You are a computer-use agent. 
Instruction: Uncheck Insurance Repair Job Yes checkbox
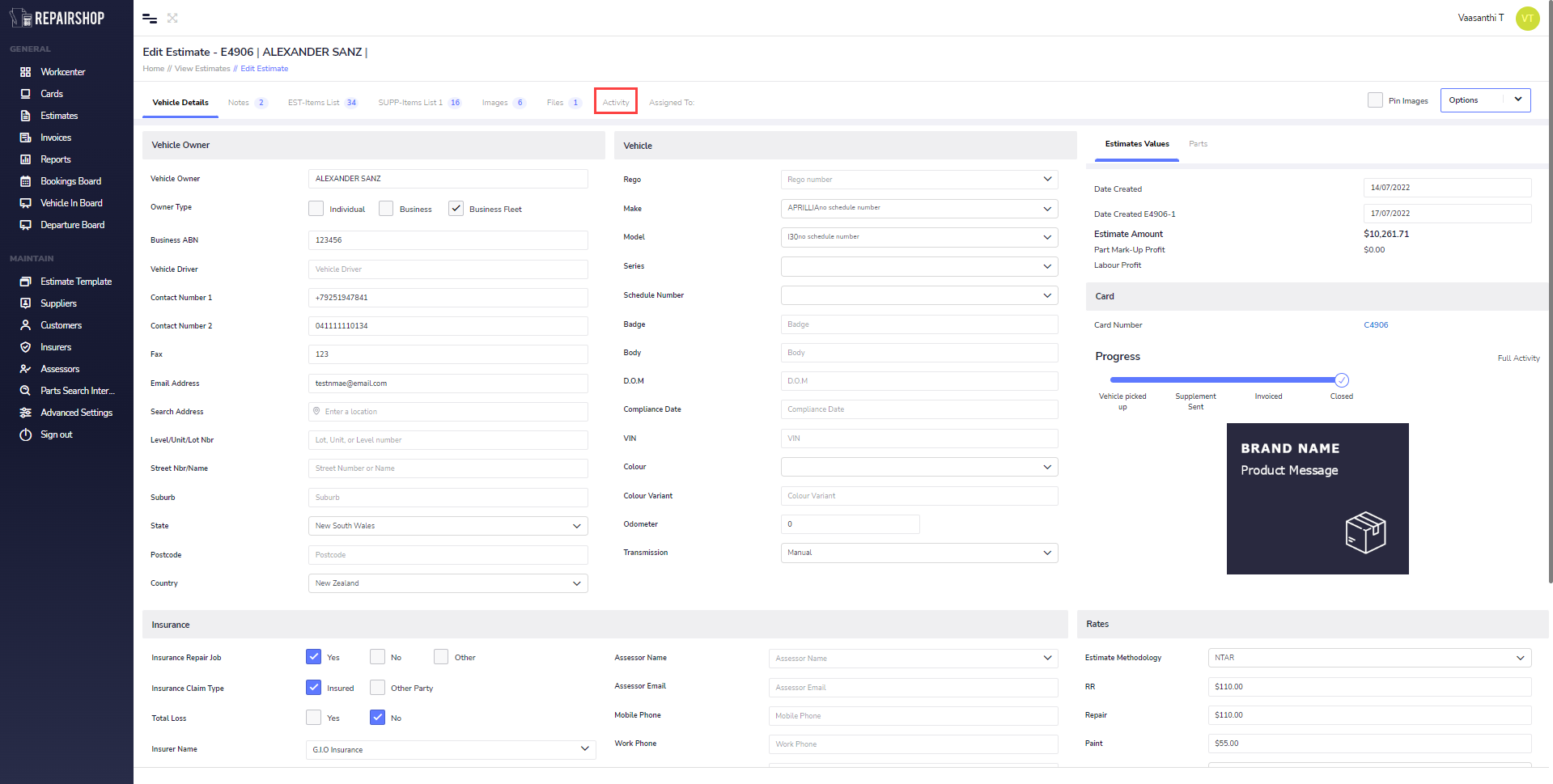click(314, 657)
